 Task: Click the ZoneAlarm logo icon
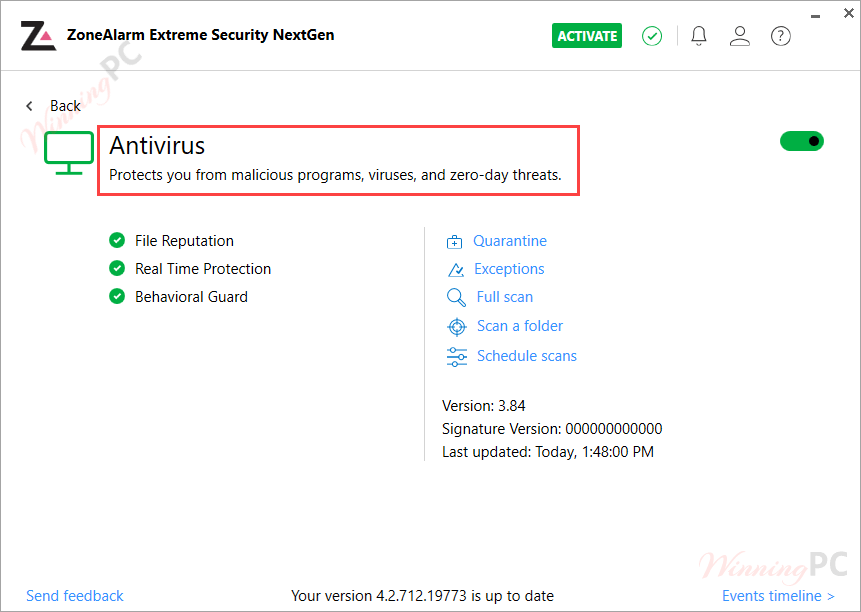click(x=38, y=35)
